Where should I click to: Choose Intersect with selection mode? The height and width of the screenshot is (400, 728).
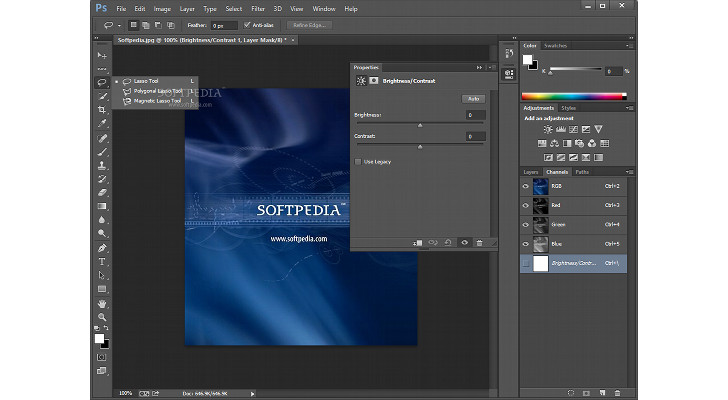point(170,25)
